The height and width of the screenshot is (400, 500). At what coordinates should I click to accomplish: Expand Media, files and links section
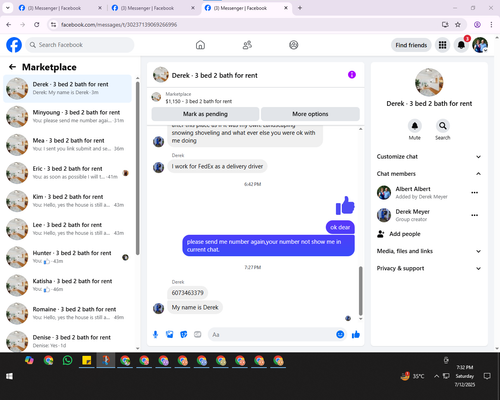pyautogui.click(x=429, y=251)
